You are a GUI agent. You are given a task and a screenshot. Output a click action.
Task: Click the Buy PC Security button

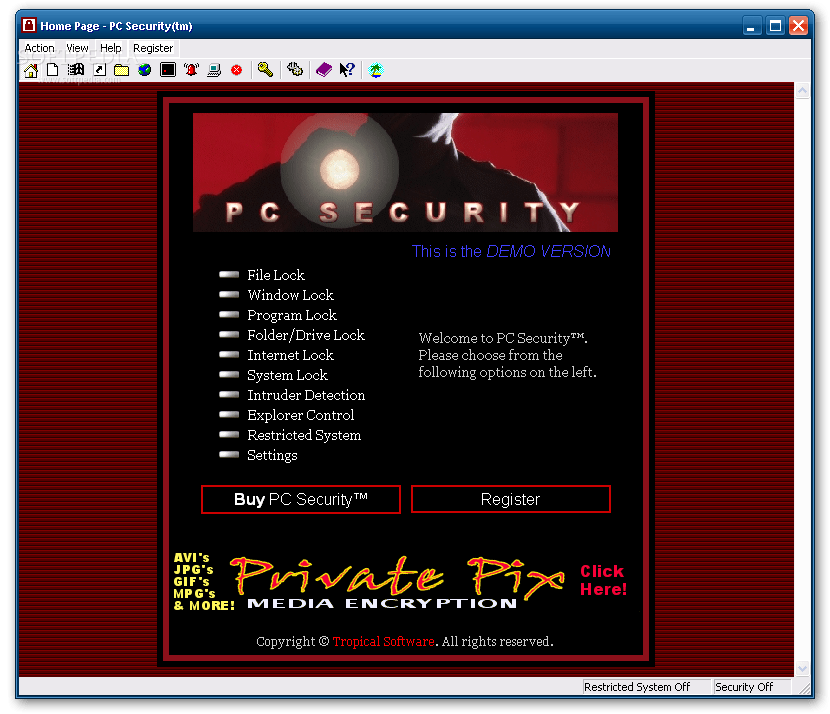click(x=300, y=499)
